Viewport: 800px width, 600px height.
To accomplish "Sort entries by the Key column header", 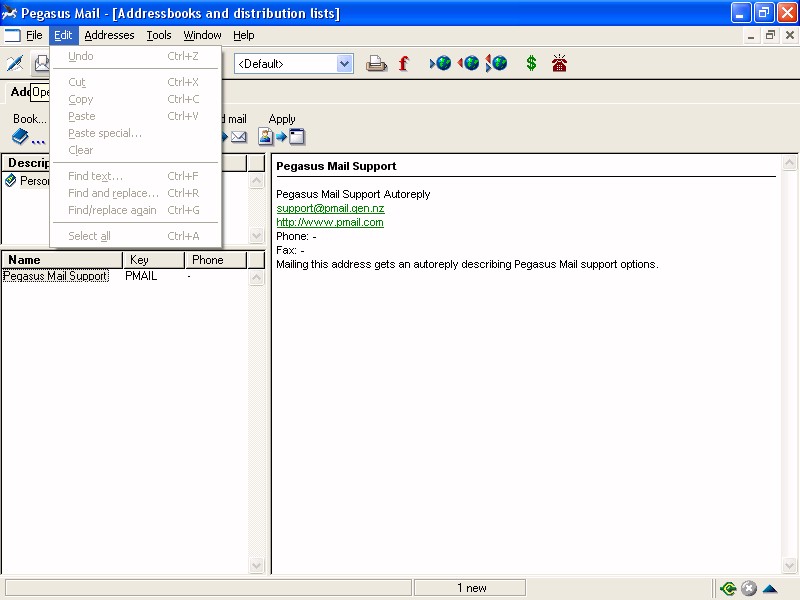I will (154, 260).
